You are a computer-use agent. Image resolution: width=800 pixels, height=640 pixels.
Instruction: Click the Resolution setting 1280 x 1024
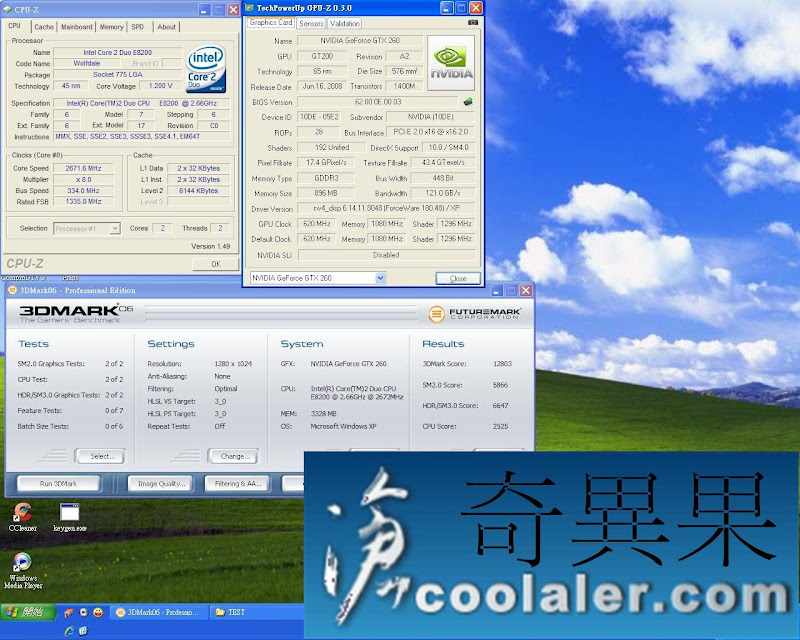[x=233, y=364]
